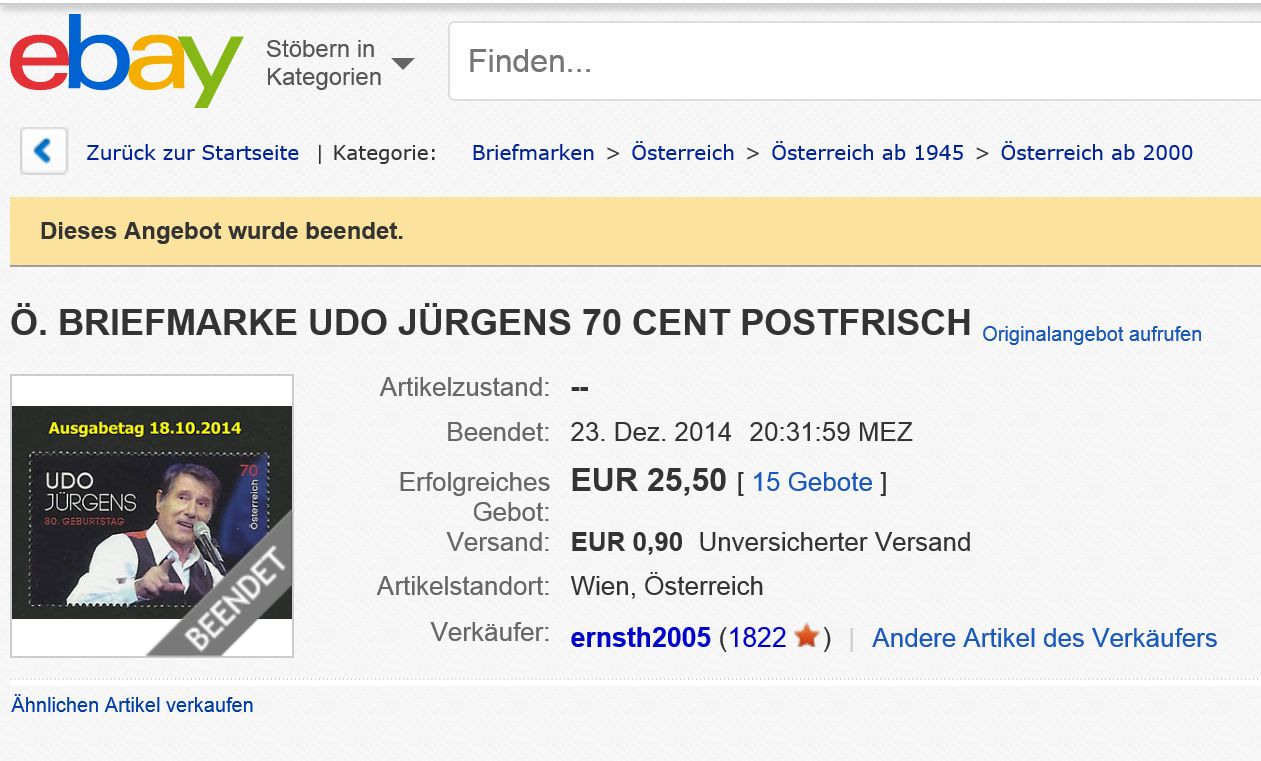
Task: Follow the Zurück zur Startseite link
Action: pos(192,153)
